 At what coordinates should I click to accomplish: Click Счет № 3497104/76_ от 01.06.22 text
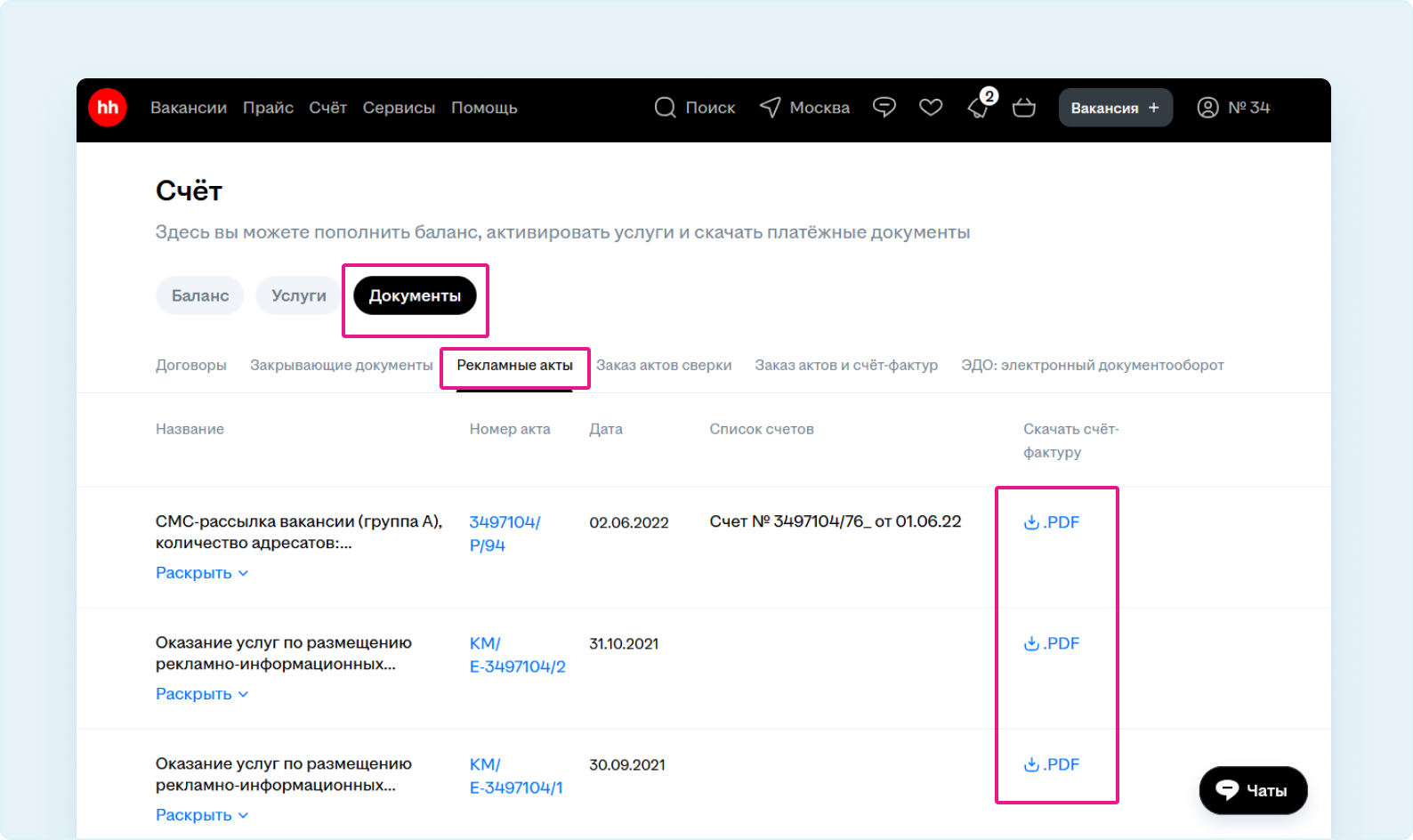(x=836, y=521)
